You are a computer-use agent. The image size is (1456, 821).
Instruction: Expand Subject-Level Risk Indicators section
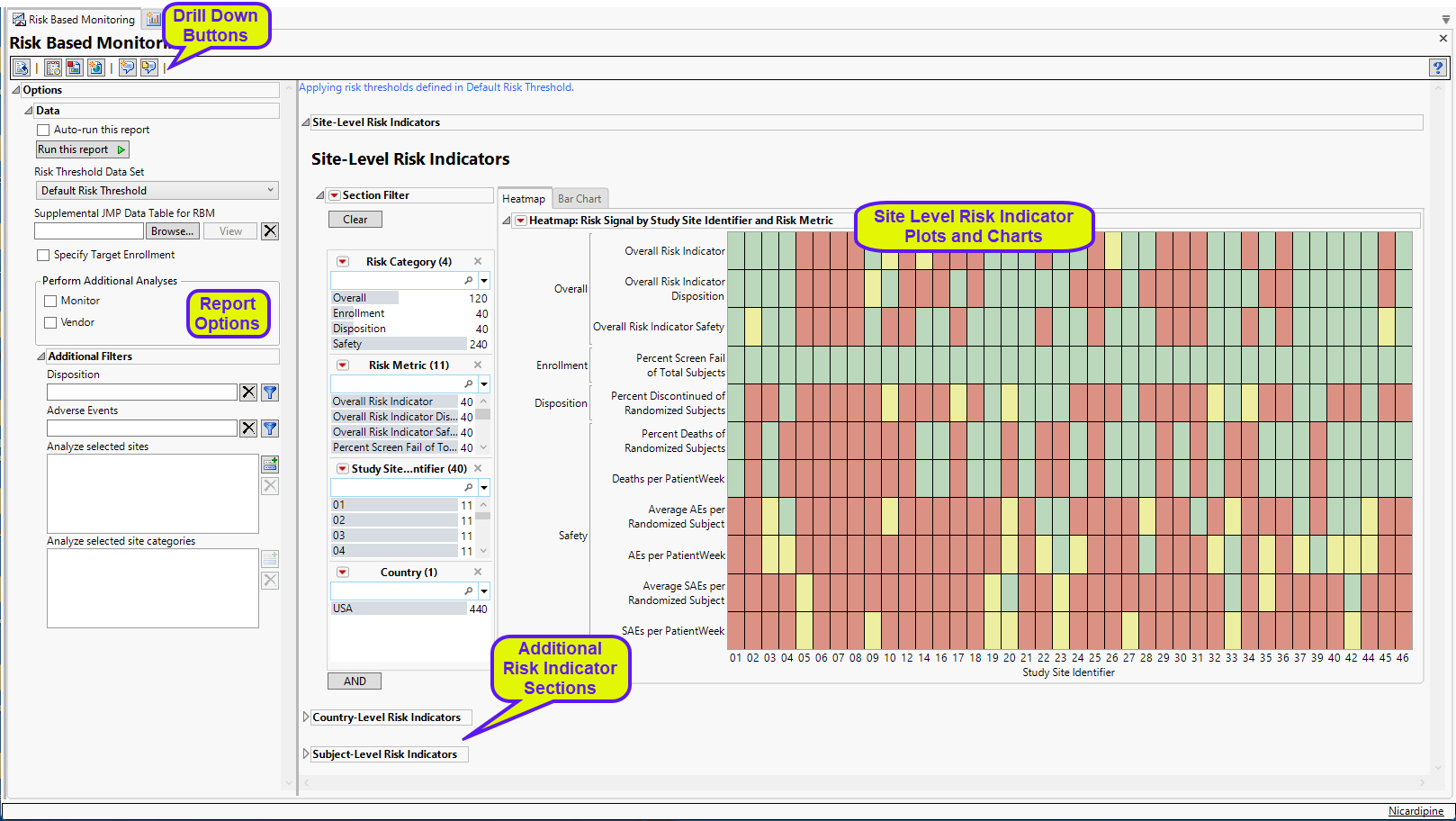pyautogui.click(x=306, y=754)
